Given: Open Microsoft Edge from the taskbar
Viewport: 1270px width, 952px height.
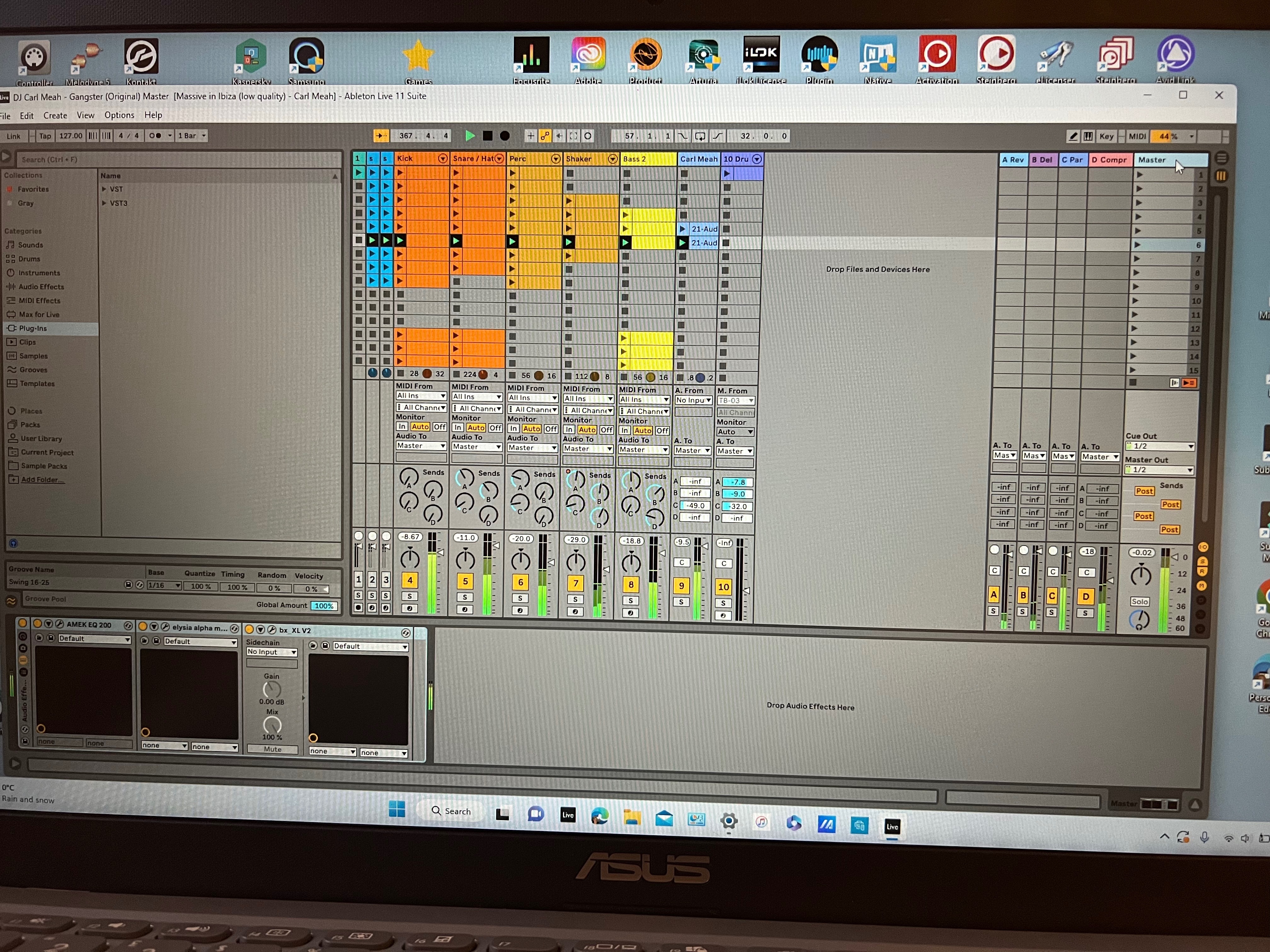Looking at the screenshot, I should tap(600, 816).
